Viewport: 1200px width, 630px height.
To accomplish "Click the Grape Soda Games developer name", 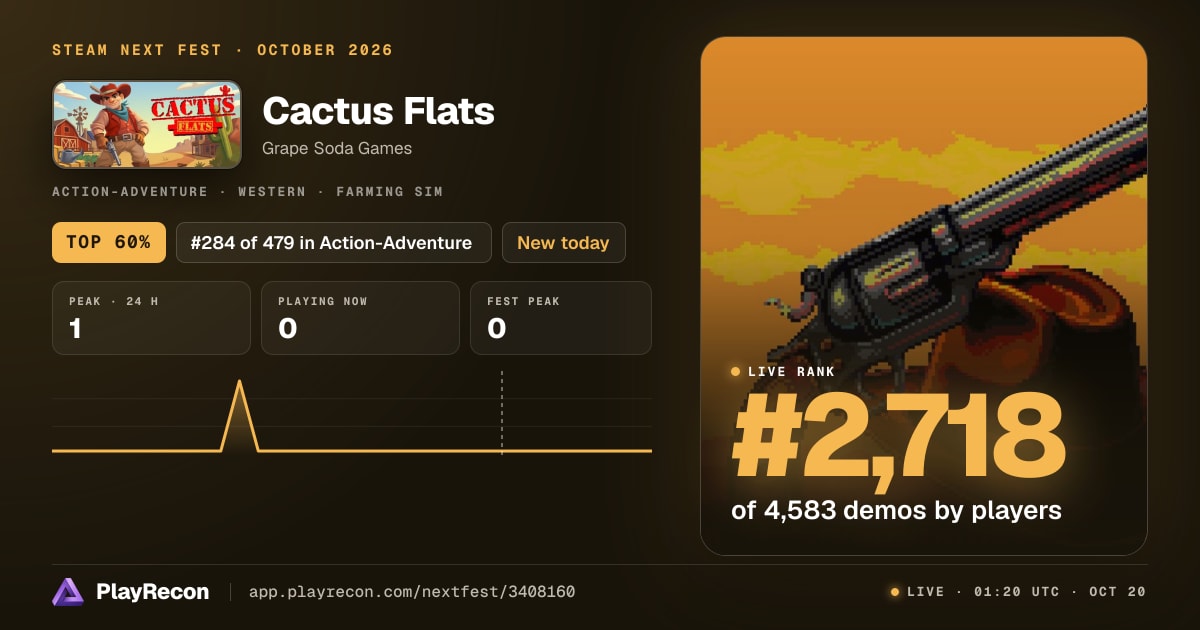I will (x=337, y=148).
